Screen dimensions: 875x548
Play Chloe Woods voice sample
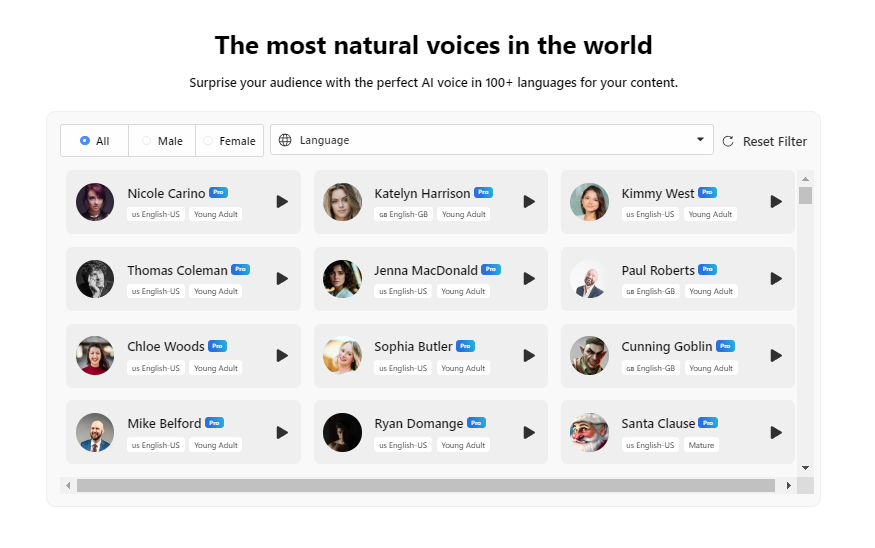point(282,355)
